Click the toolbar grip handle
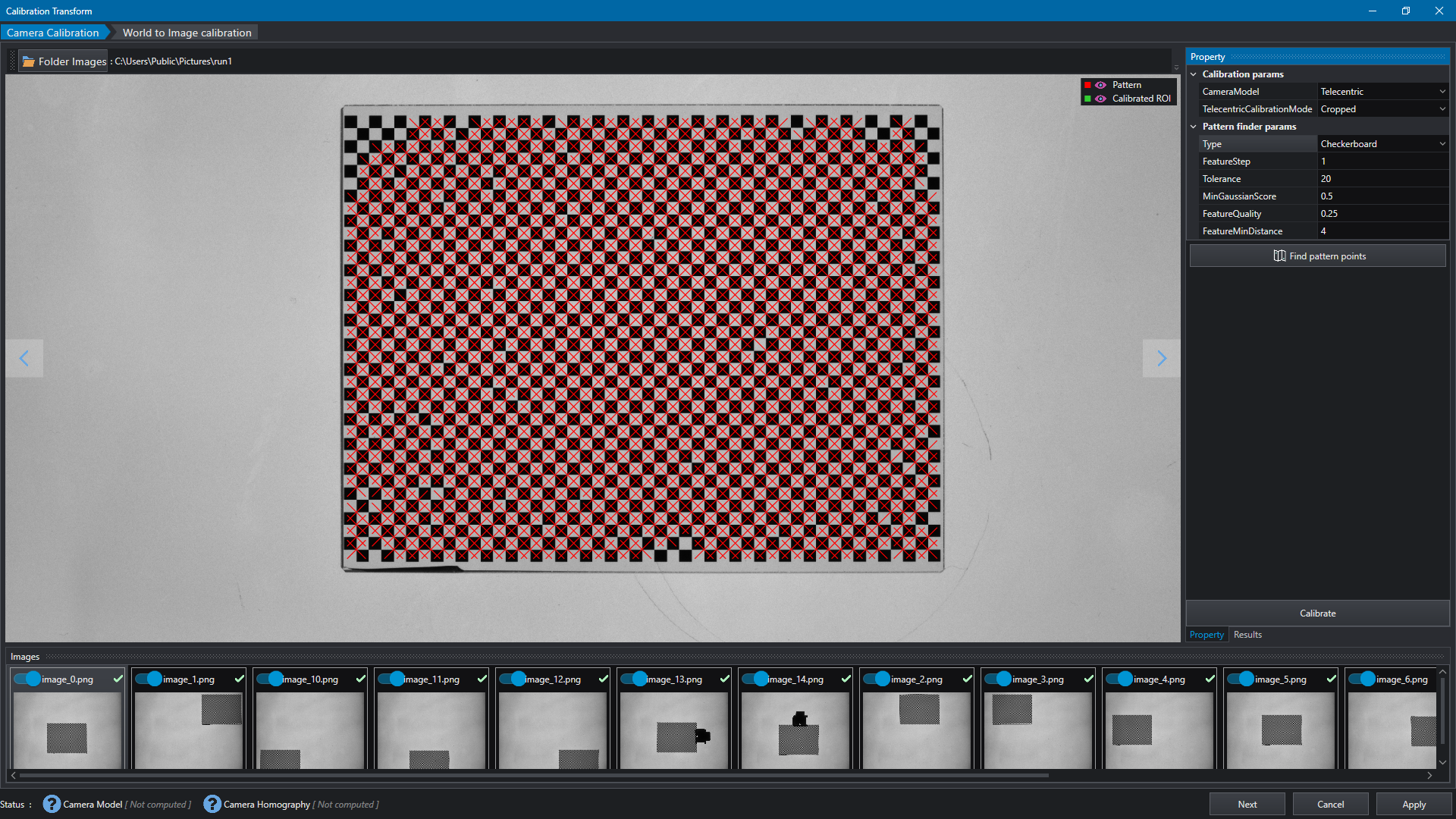This screenshot has width=1456, height=819. (x=12, y=61)
